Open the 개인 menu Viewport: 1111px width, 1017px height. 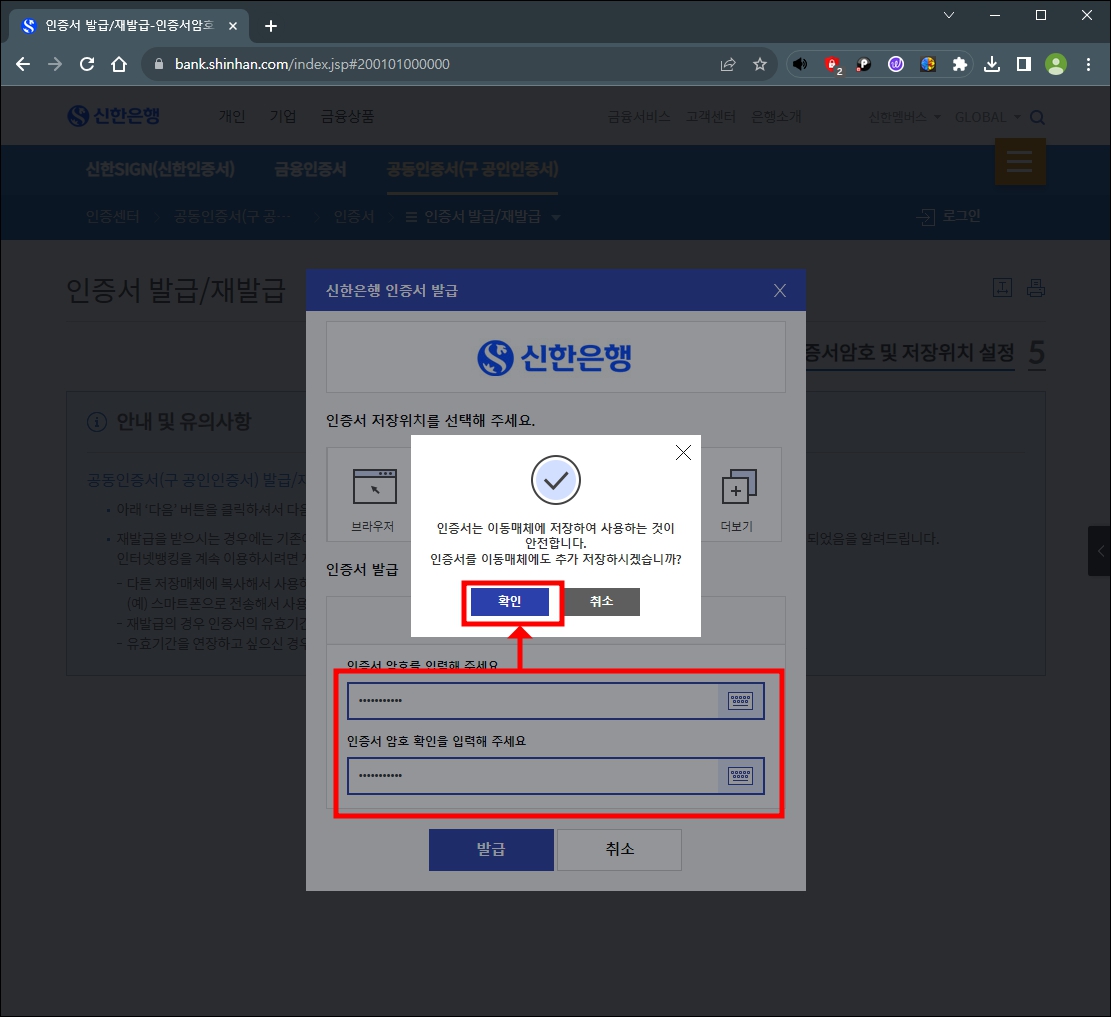point(232,116)
